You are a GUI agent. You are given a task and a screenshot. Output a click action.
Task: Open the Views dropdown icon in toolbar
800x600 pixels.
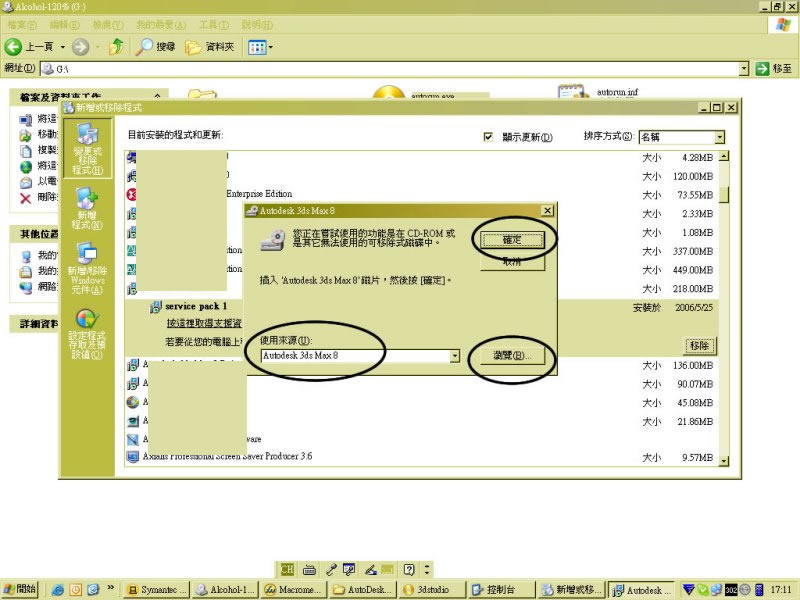[260, 47]
